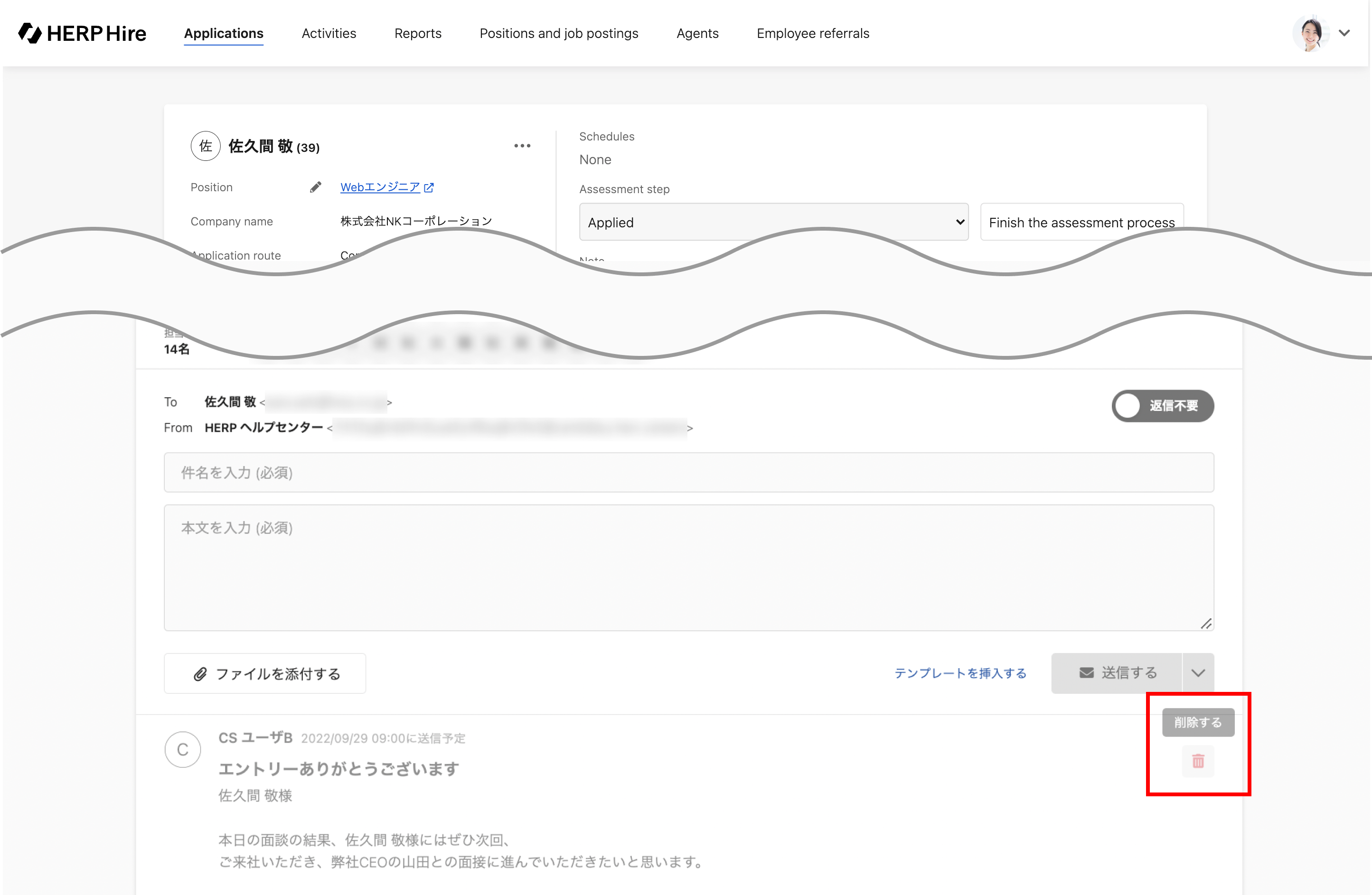Click the 佐 candidate avatar circle
Viewport: 1372px width, 895px height.
click(x=206, y=146)
